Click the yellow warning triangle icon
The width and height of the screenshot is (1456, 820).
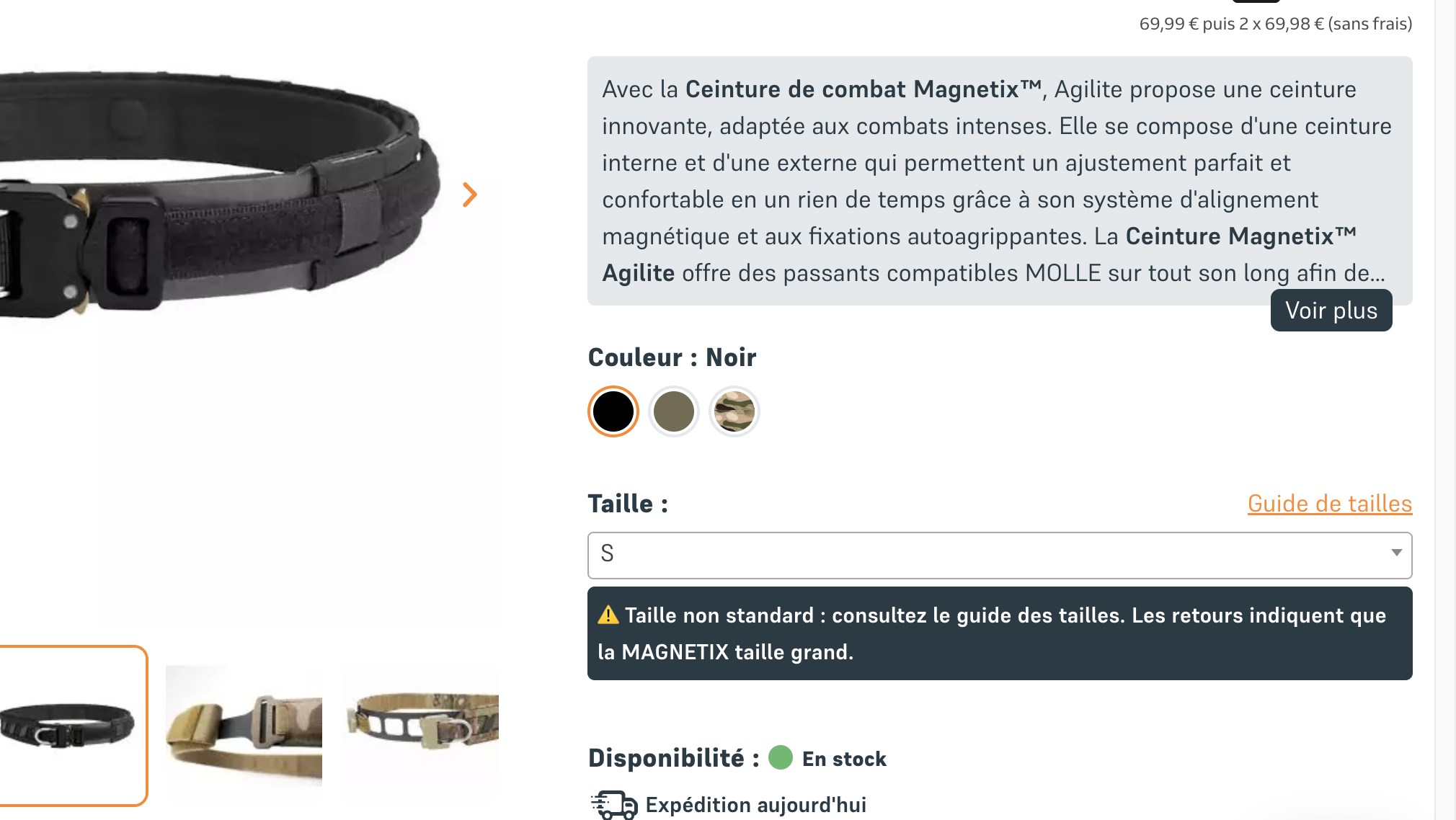(608, 615)
